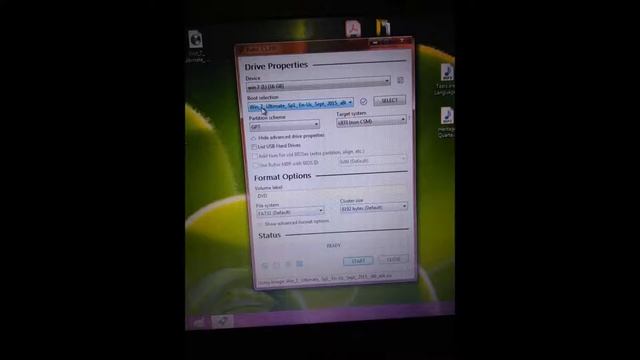Open the File system dropdown
Viewport: 640px width, 360px height.
pyautogui.click(x=290, y=212)
